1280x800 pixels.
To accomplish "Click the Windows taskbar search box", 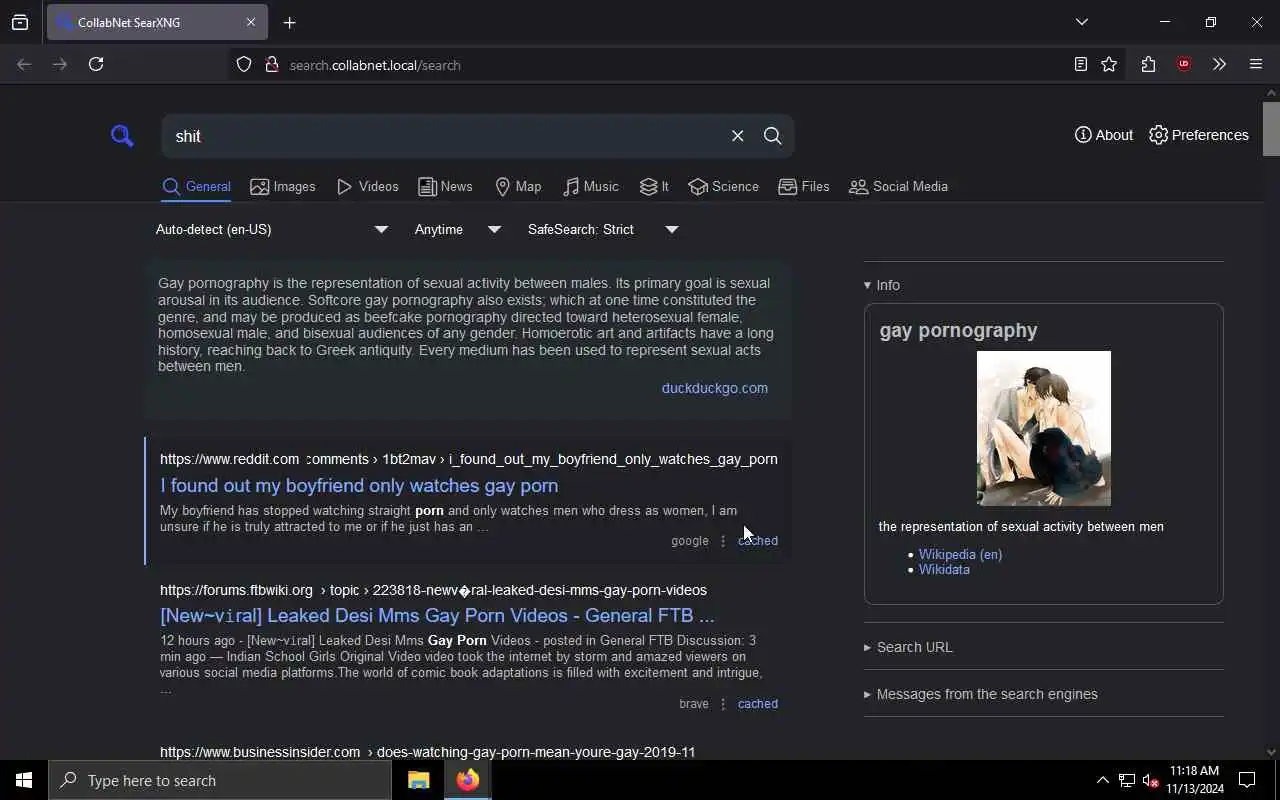I will coord(220,780).
